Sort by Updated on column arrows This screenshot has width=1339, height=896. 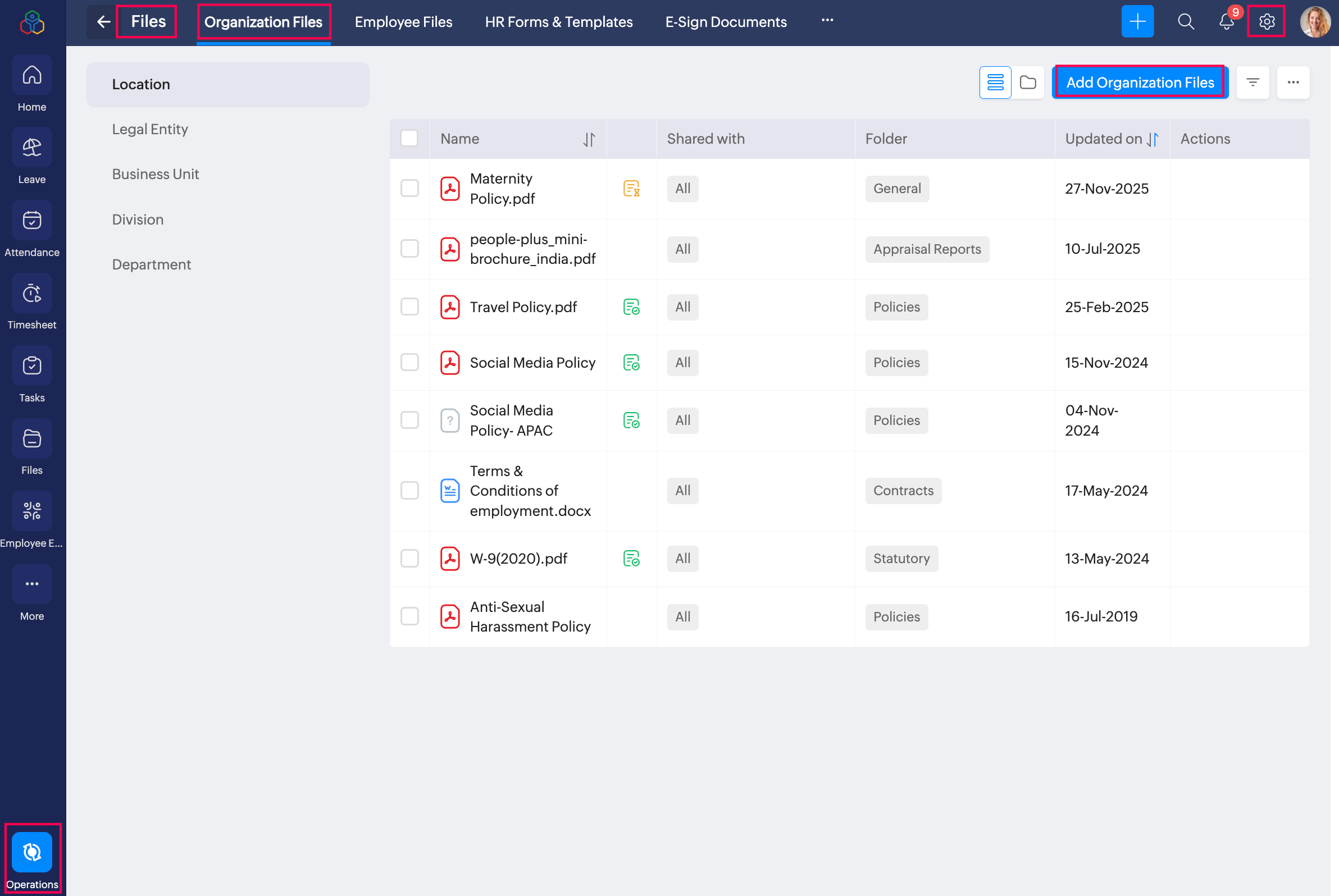coord(1153,139)
